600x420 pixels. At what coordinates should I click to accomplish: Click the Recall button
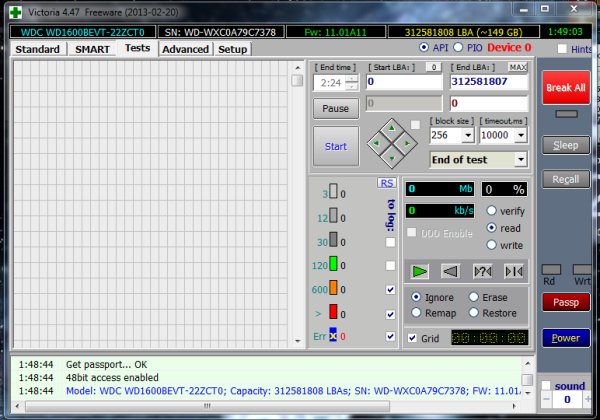click(566, 179)
